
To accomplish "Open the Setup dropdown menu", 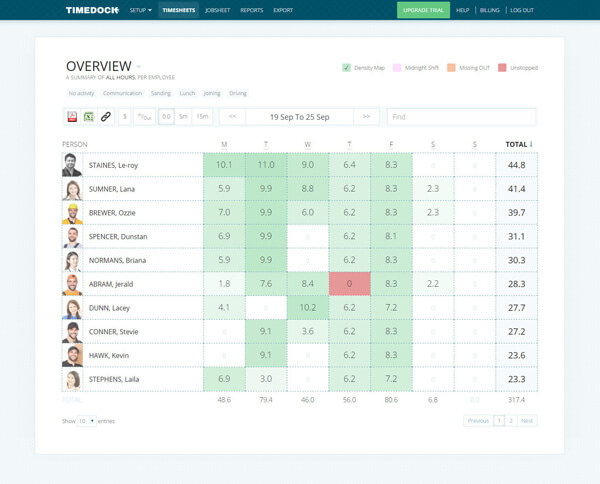I will [x=140, y=10].
